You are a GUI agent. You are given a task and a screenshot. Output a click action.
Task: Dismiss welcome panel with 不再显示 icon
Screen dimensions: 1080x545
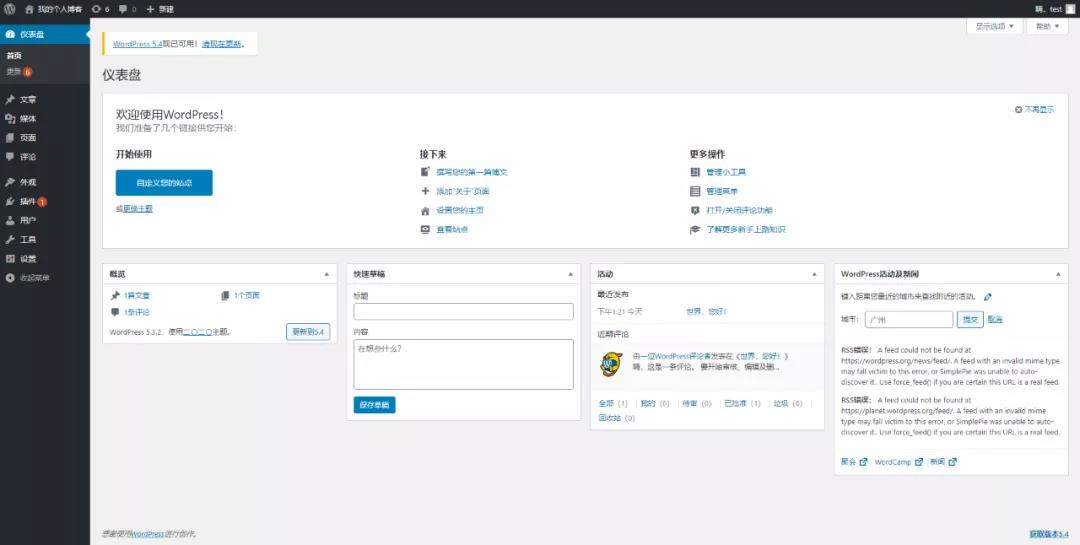[x=1018, y=110]
